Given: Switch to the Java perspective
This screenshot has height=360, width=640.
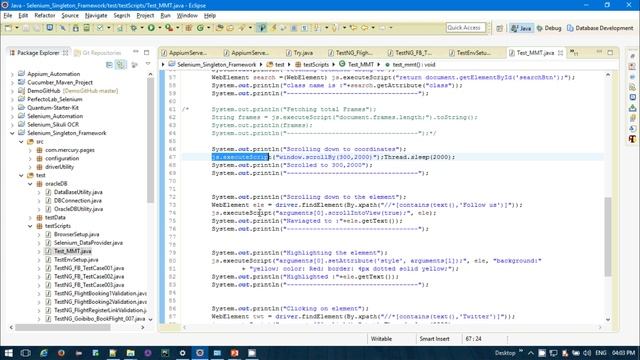Looking at the screenshot, I should [521, 28].
